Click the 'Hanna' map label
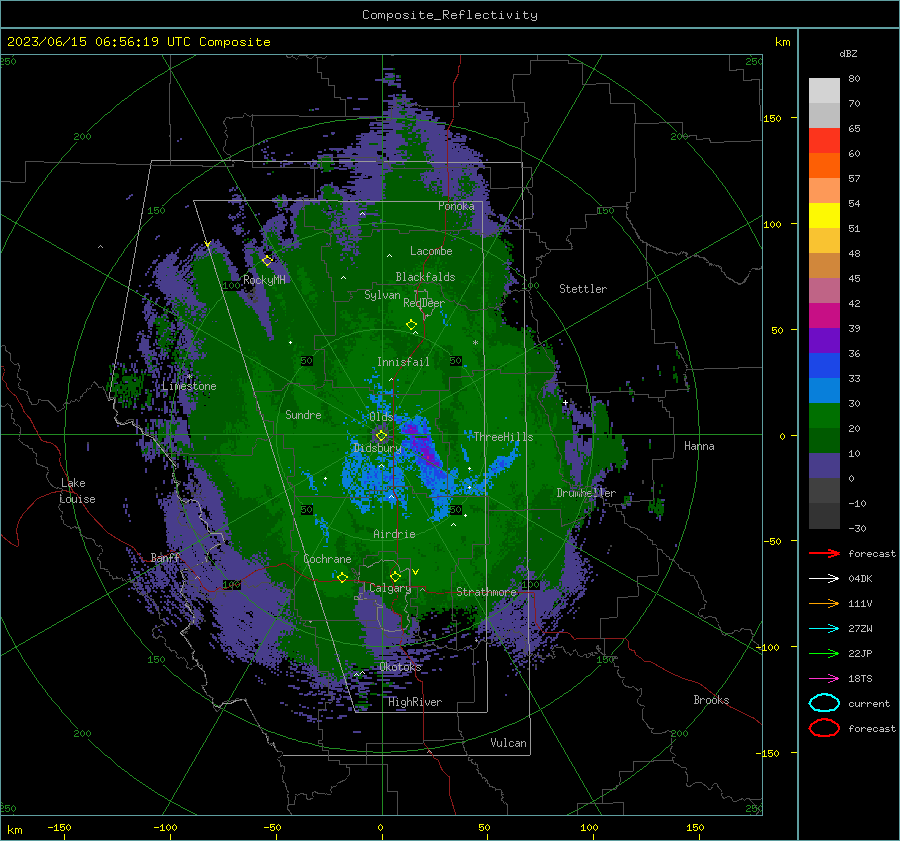 click(699, 446)
